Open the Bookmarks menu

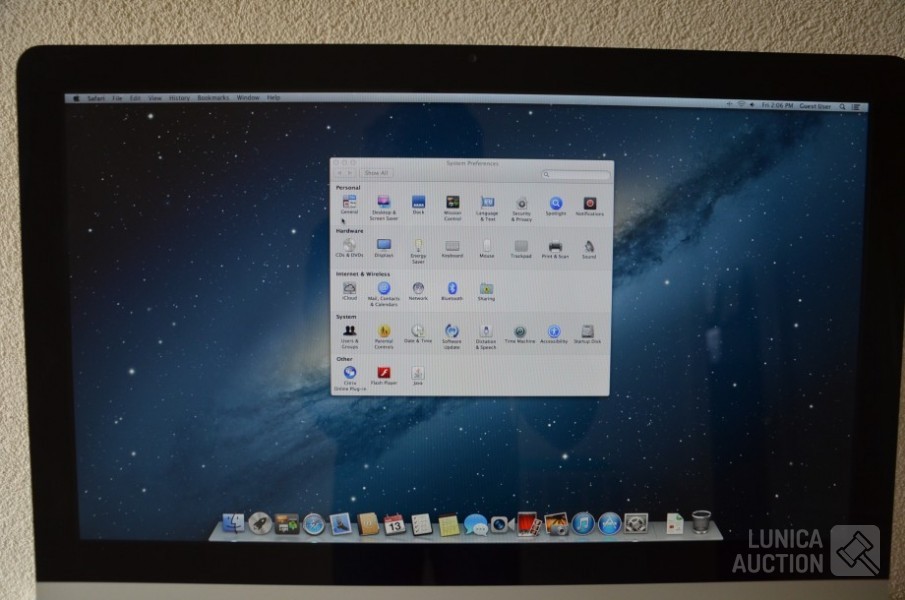pyautogui.click(x=214, y=98)
